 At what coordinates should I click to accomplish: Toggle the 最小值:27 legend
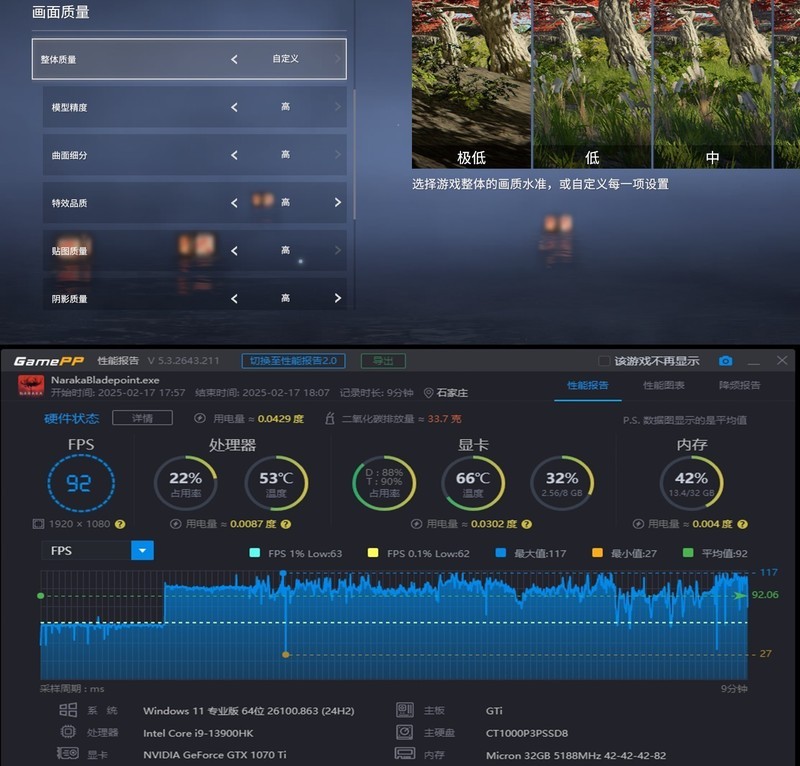pyautogui.click(x=597, y=553)
